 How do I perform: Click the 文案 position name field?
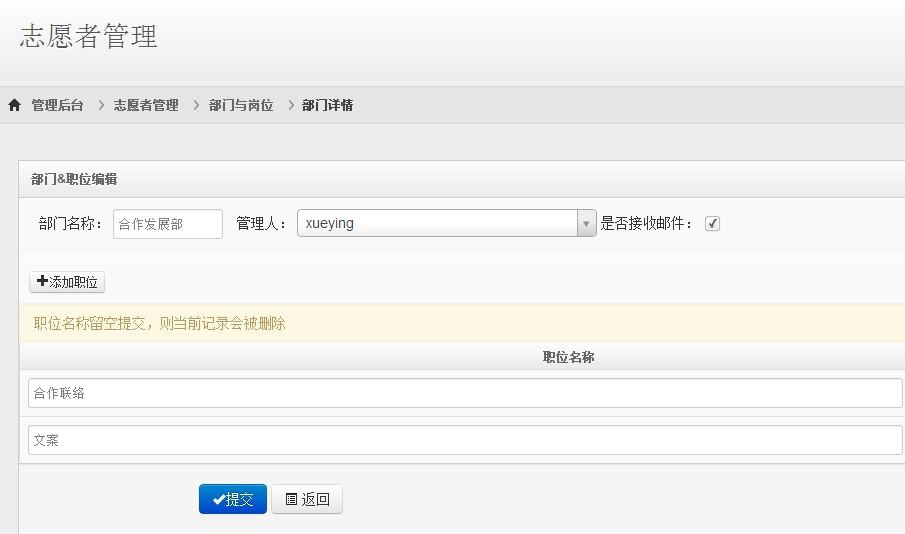coord(465,440)
